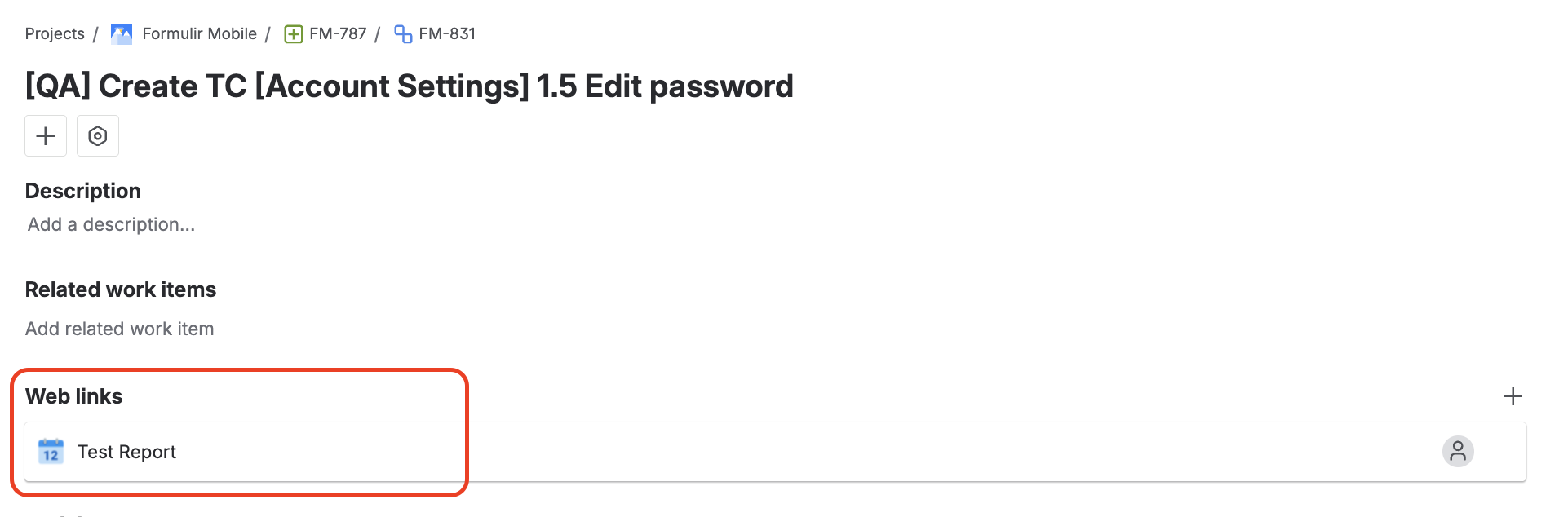Open the Test Report web link
The image size is (1568, 517).
coord(126,451)
